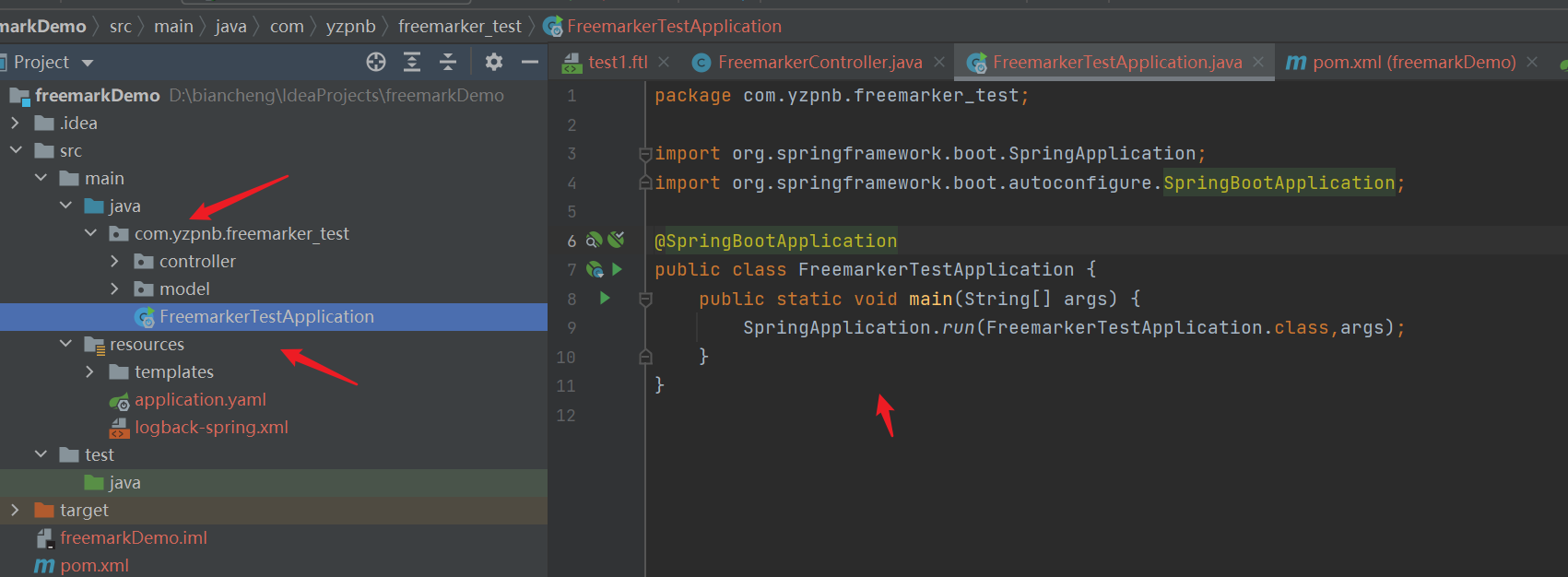Click the Spring leaf gutter icon on line 6
This screenshot has width=1568, height=577.
click(x=616, y=240)
